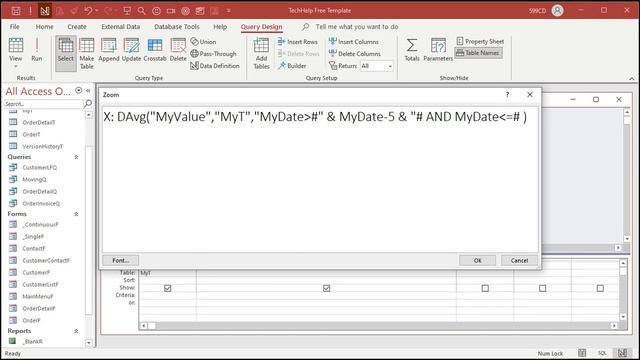The width and height of the screenshot is (640, 360).
Task: Delete Columns from the query grid
Action: (355, 53)
